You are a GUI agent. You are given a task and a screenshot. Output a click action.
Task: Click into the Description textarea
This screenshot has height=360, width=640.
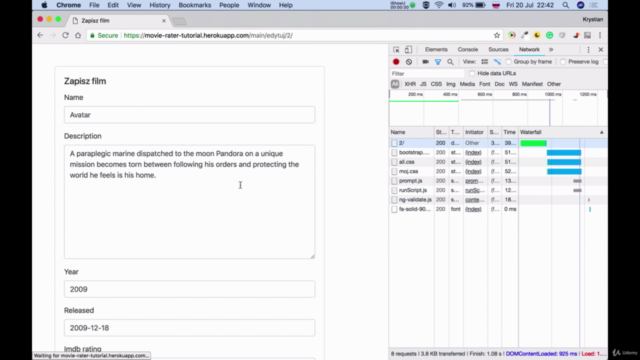tap(189, 202)
